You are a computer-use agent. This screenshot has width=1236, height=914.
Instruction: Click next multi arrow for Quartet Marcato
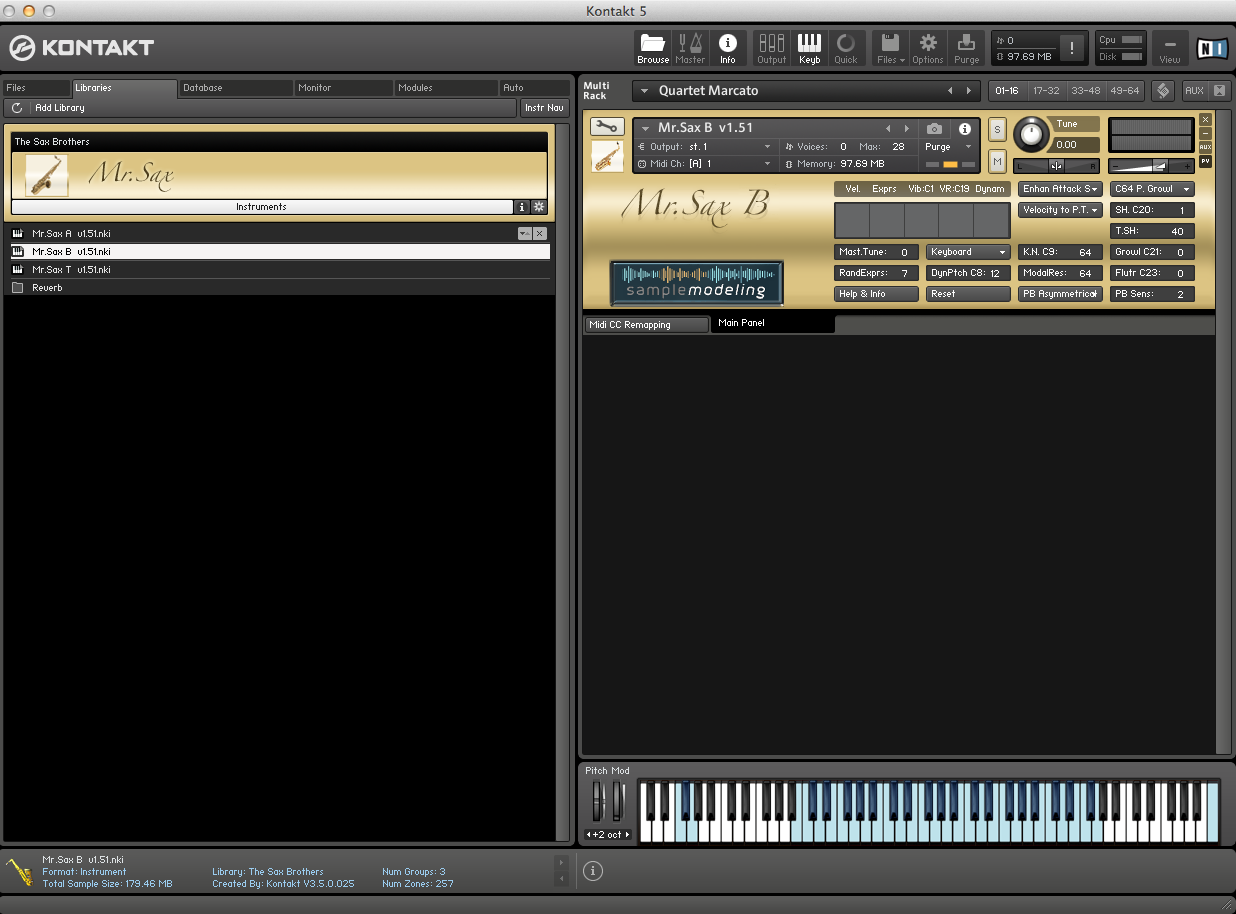[968, 91]
